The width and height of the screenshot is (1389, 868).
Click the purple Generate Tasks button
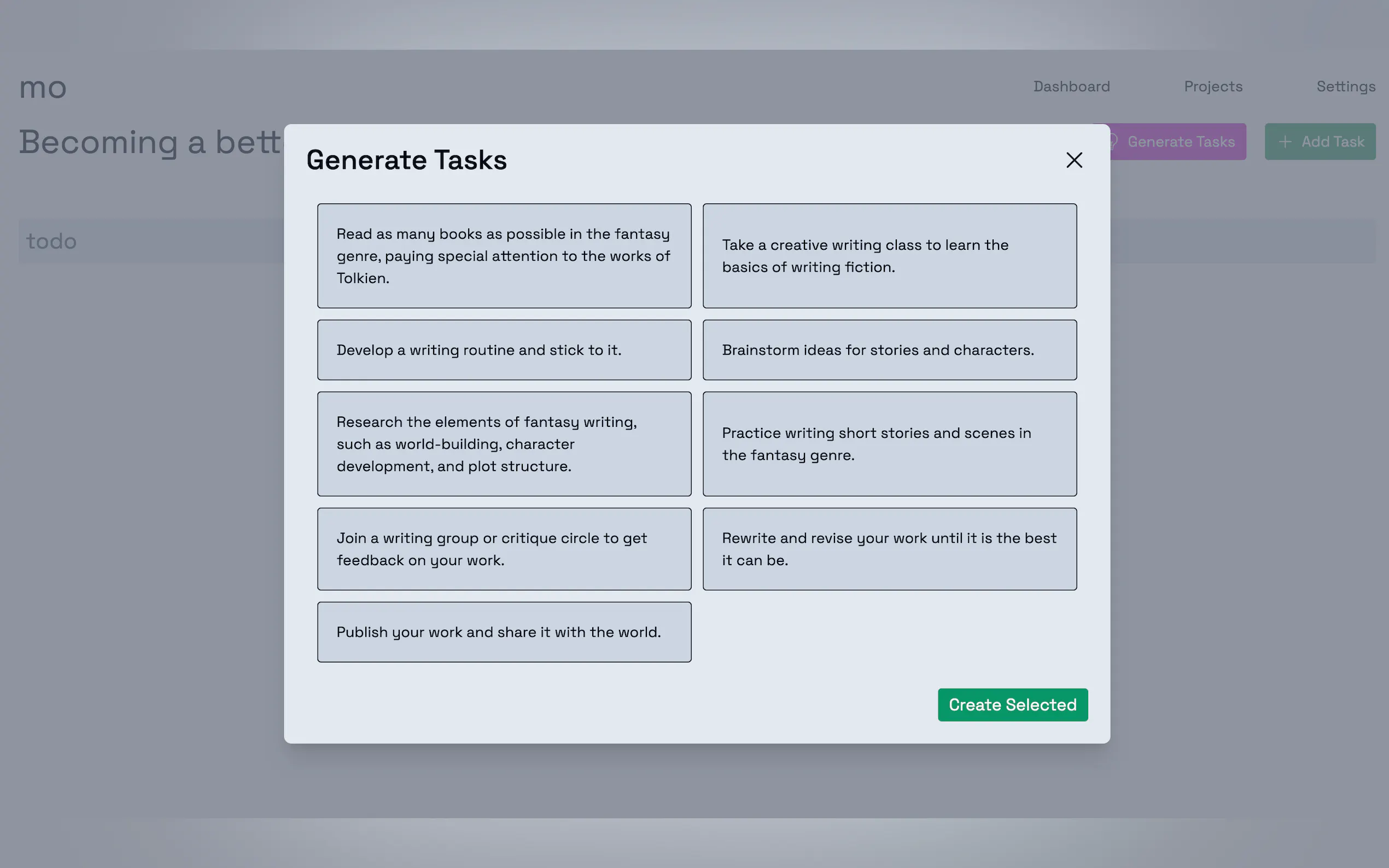click(1180, 142)
